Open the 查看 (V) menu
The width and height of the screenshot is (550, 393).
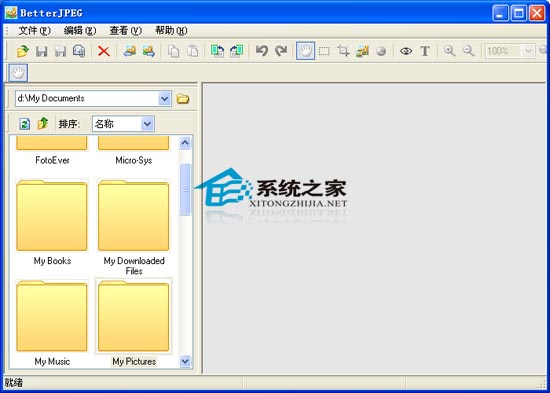point(126,31)
